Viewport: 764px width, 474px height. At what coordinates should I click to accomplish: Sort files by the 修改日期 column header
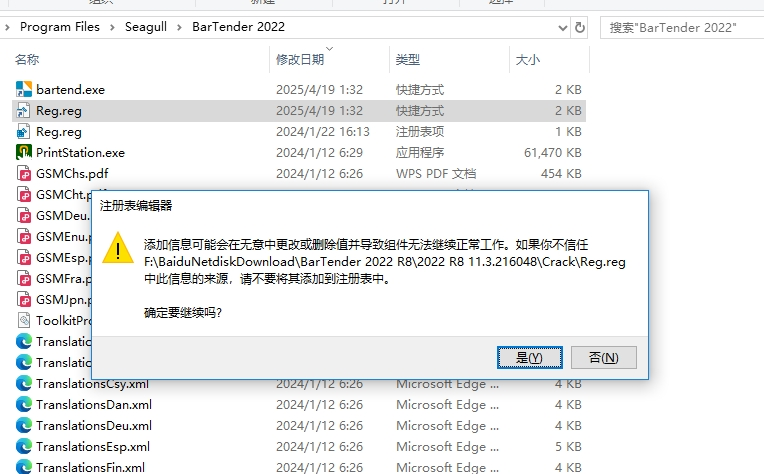[x=300, y=60]
